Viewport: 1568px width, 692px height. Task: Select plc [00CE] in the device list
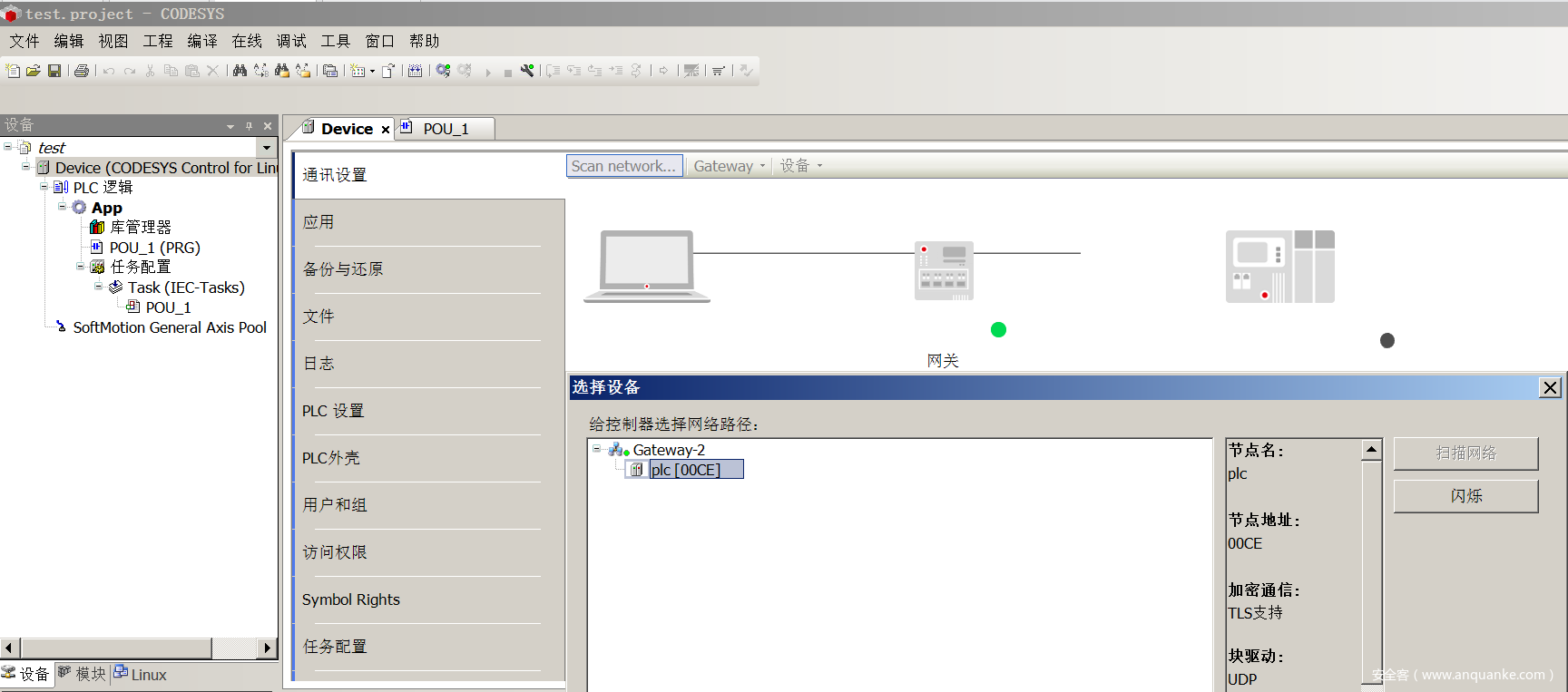click(x=685, y=470)
